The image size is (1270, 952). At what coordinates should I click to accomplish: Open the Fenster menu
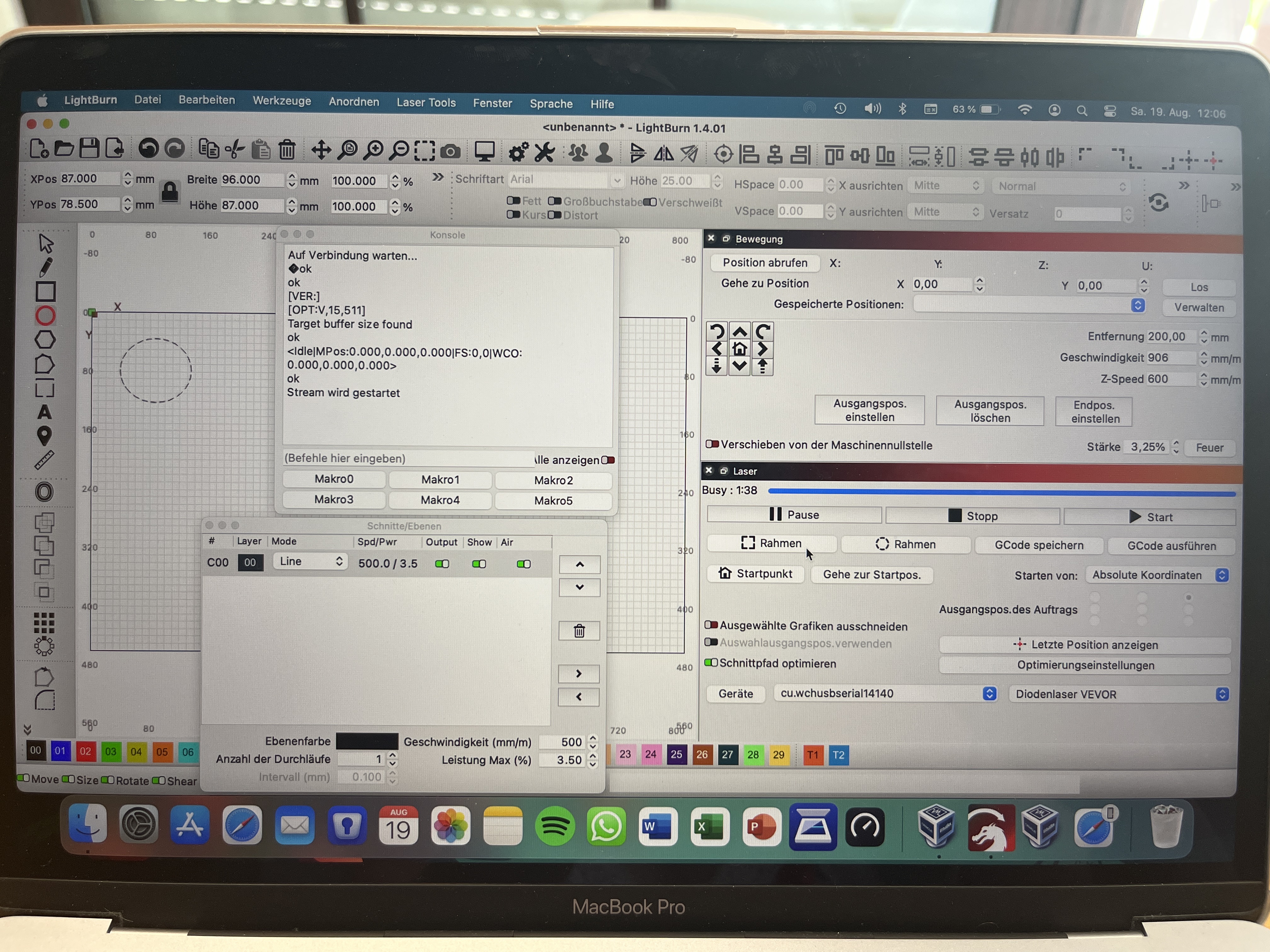(x=492, y=103)
